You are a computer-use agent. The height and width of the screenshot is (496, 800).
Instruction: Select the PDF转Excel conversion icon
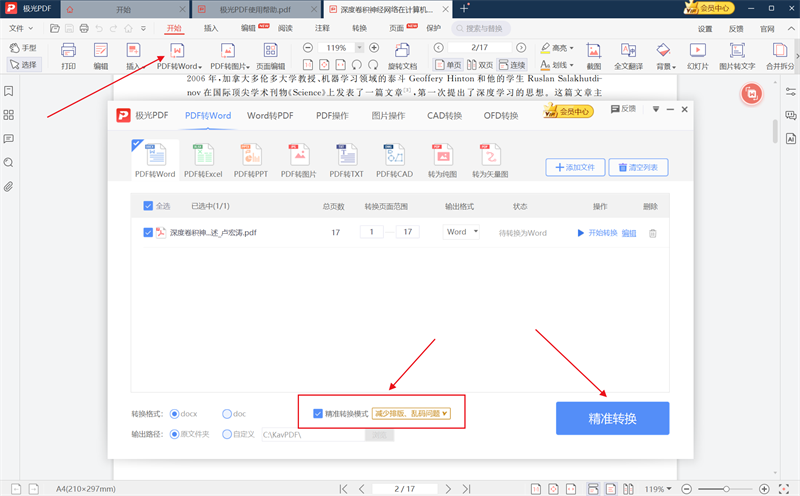[x=200, y=159]
